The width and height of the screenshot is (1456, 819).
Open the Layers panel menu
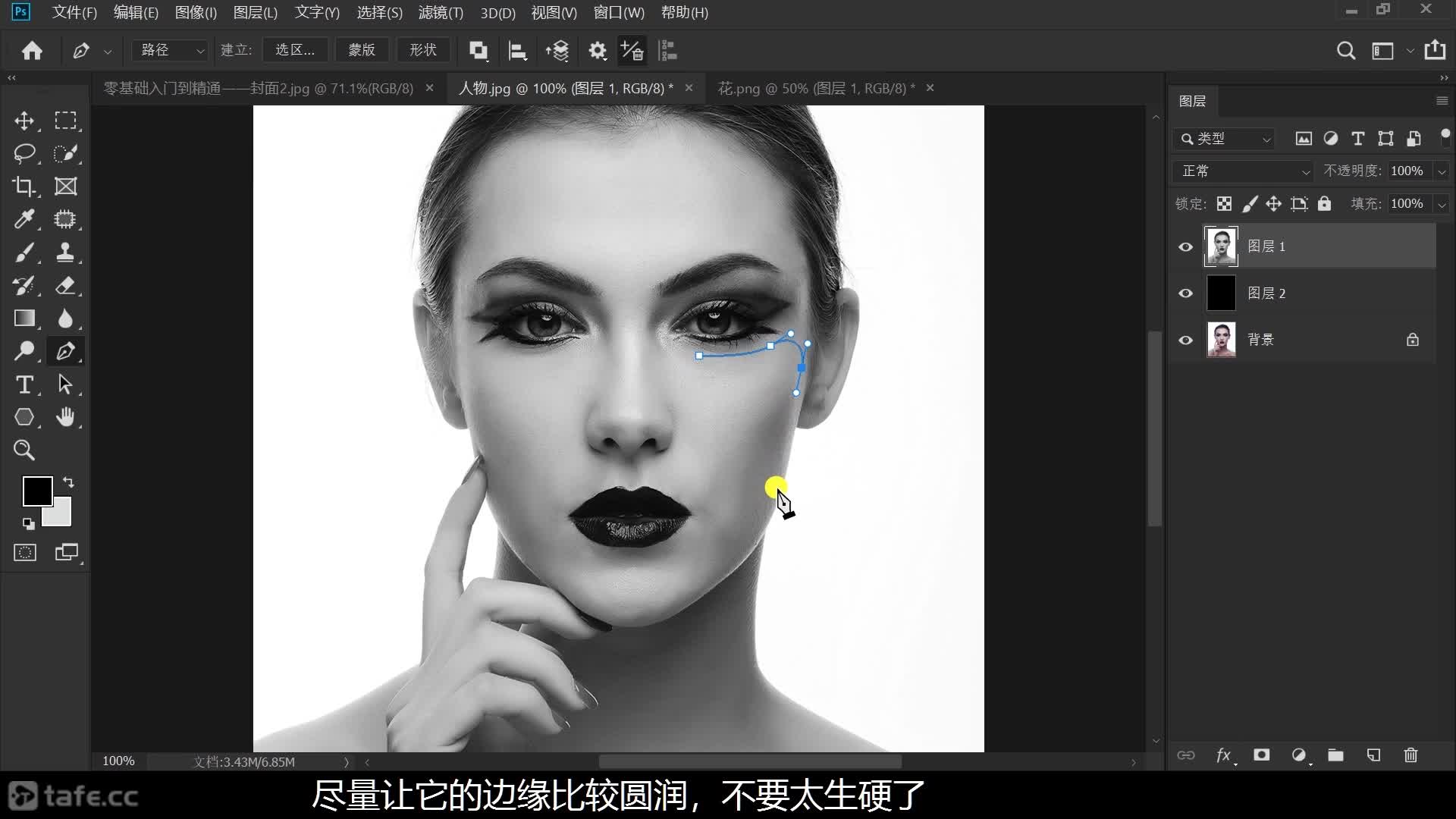tap(1442, 101)
